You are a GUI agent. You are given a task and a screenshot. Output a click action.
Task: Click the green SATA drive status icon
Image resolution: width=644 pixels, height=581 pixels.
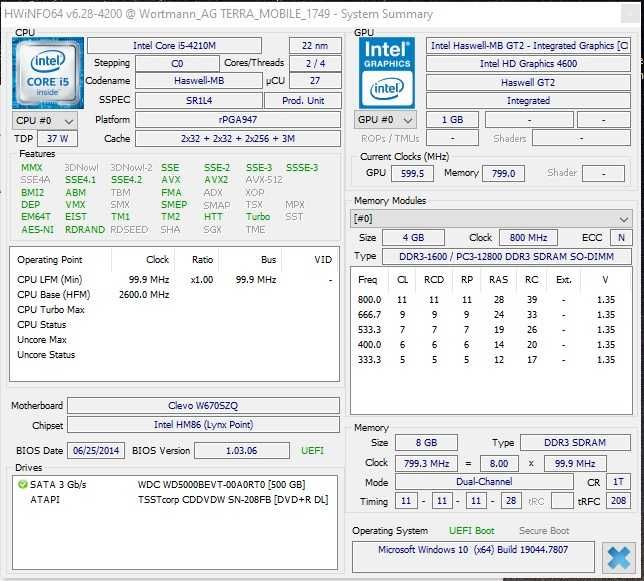pos(22,485)
